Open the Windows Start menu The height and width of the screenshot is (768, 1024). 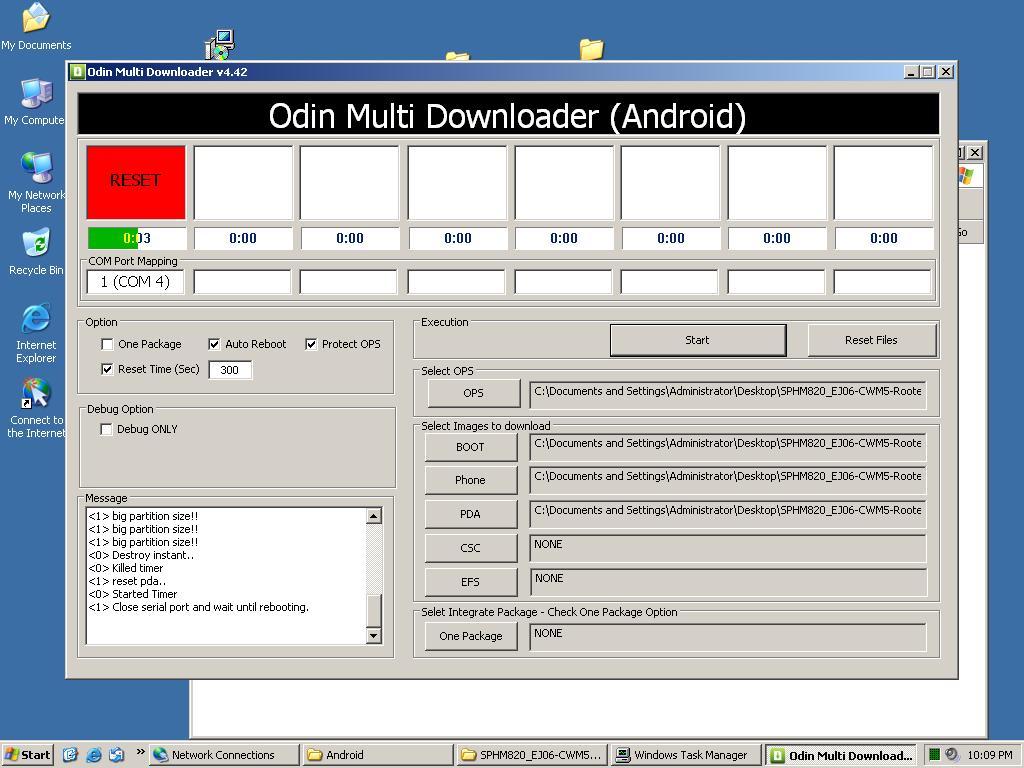[x=27, y=755]
